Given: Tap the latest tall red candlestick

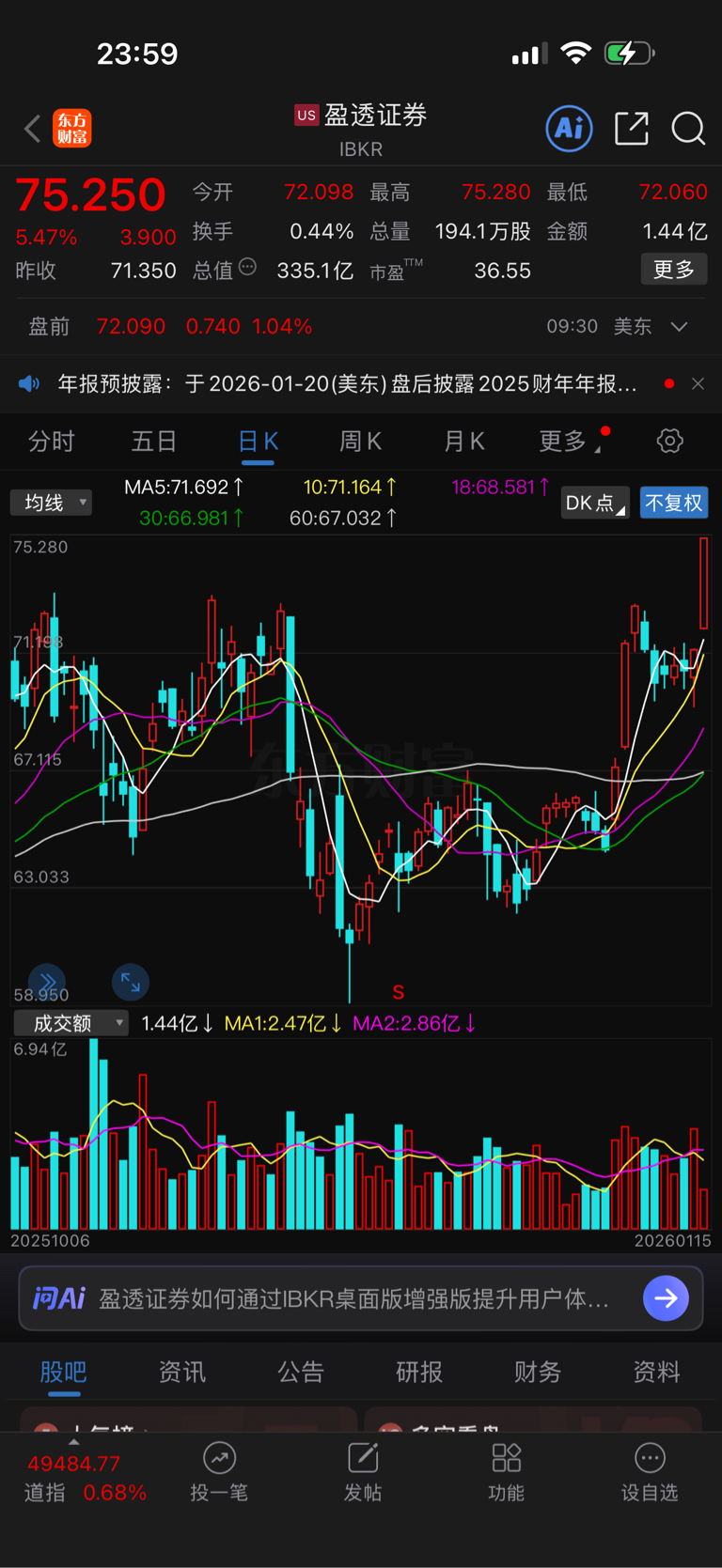Looking at the screenshot, I should (703, 582).
